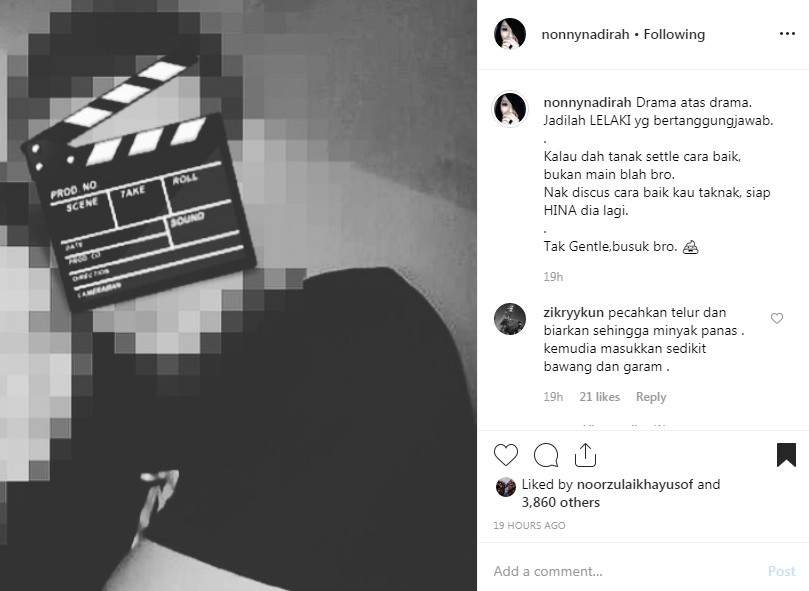
Task: Share the post using the upload arrow icon
Action: click(x=586, y=455)
